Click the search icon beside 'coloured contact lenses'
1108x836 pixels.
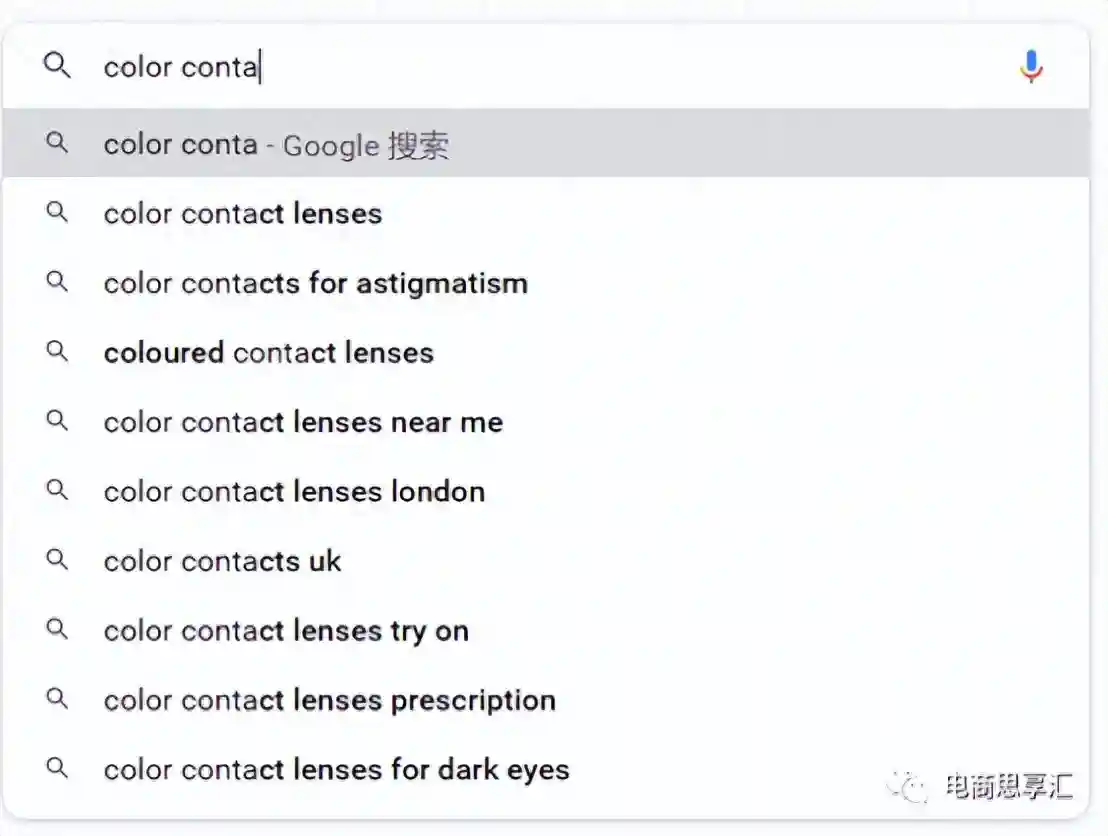(57, 352)
